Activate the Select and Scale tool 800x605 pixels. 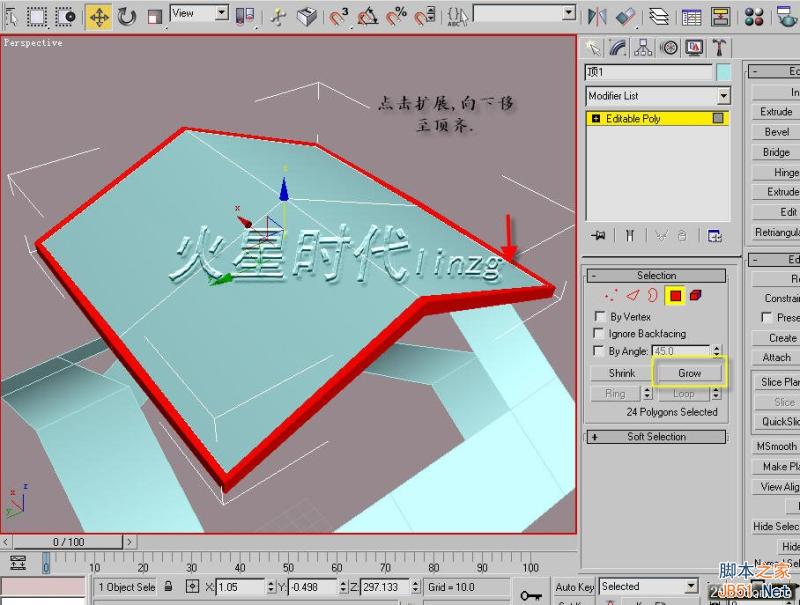click(x=153, y=13)
